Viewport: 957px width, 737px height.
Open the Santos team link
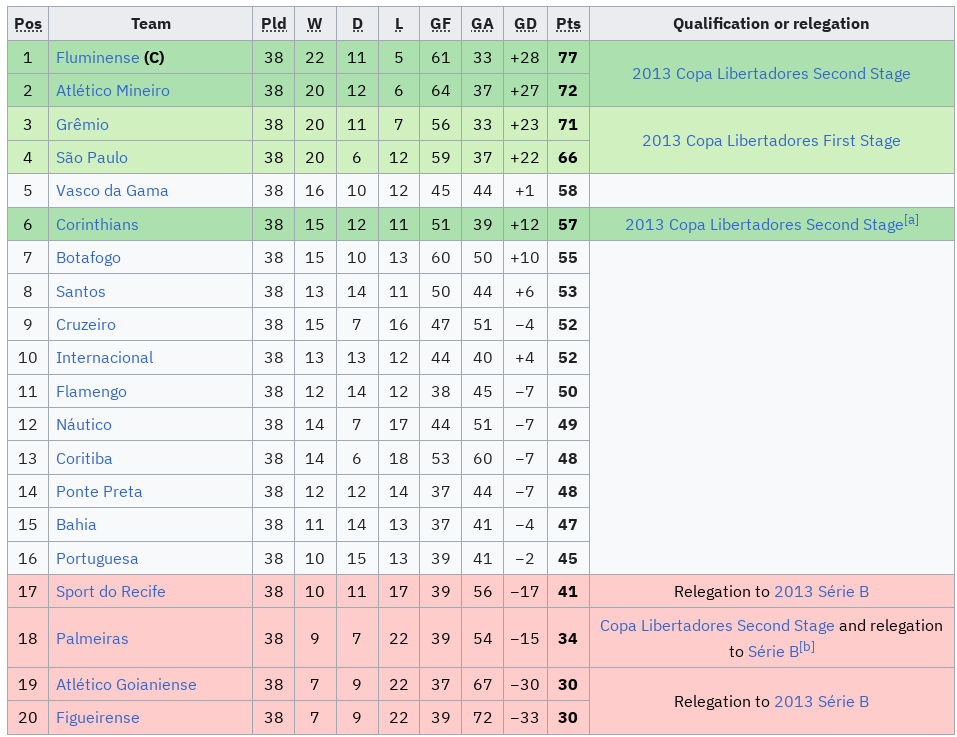point(81,292)
